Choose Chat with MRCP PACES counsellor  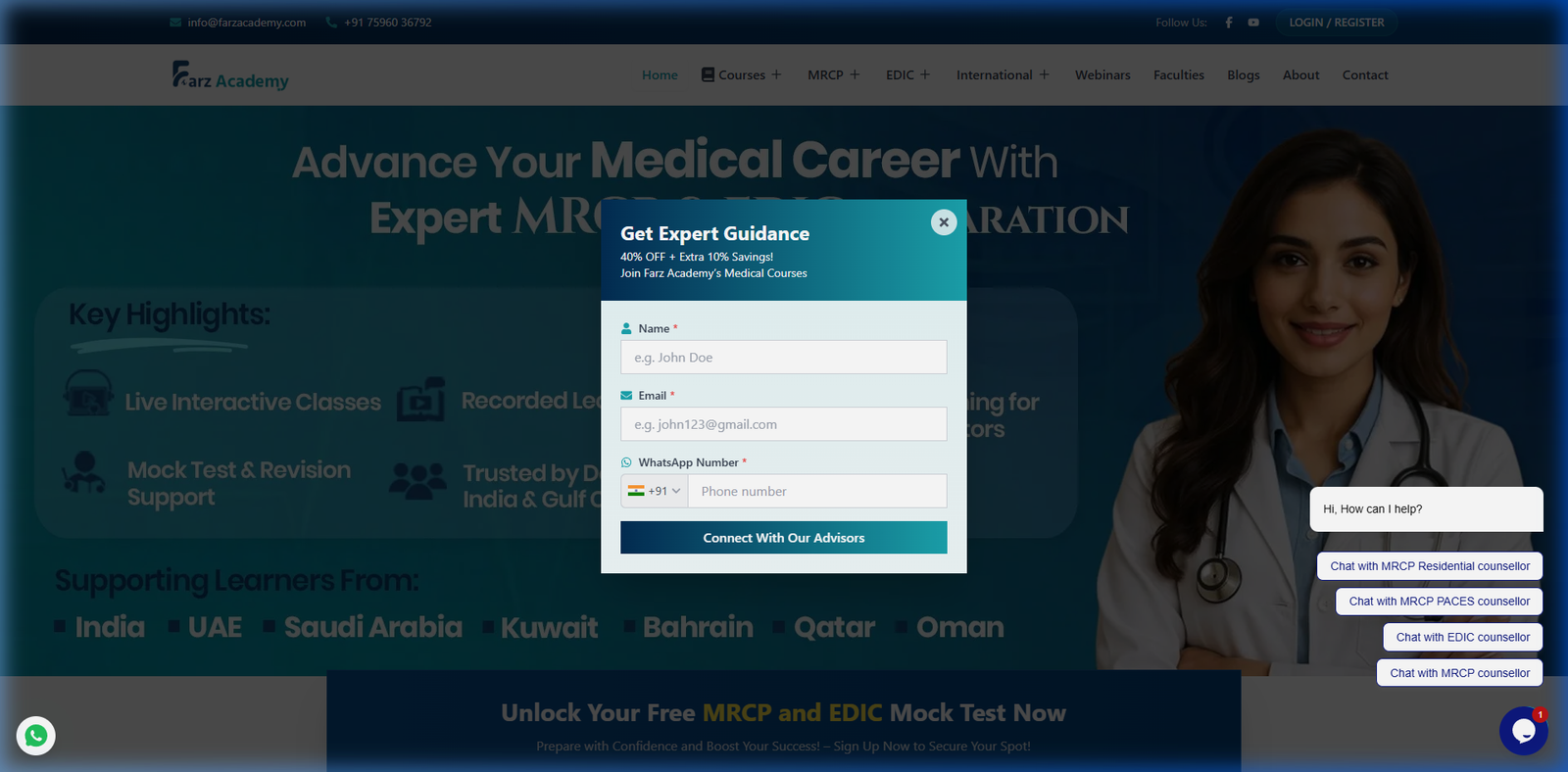(1440, 602)
